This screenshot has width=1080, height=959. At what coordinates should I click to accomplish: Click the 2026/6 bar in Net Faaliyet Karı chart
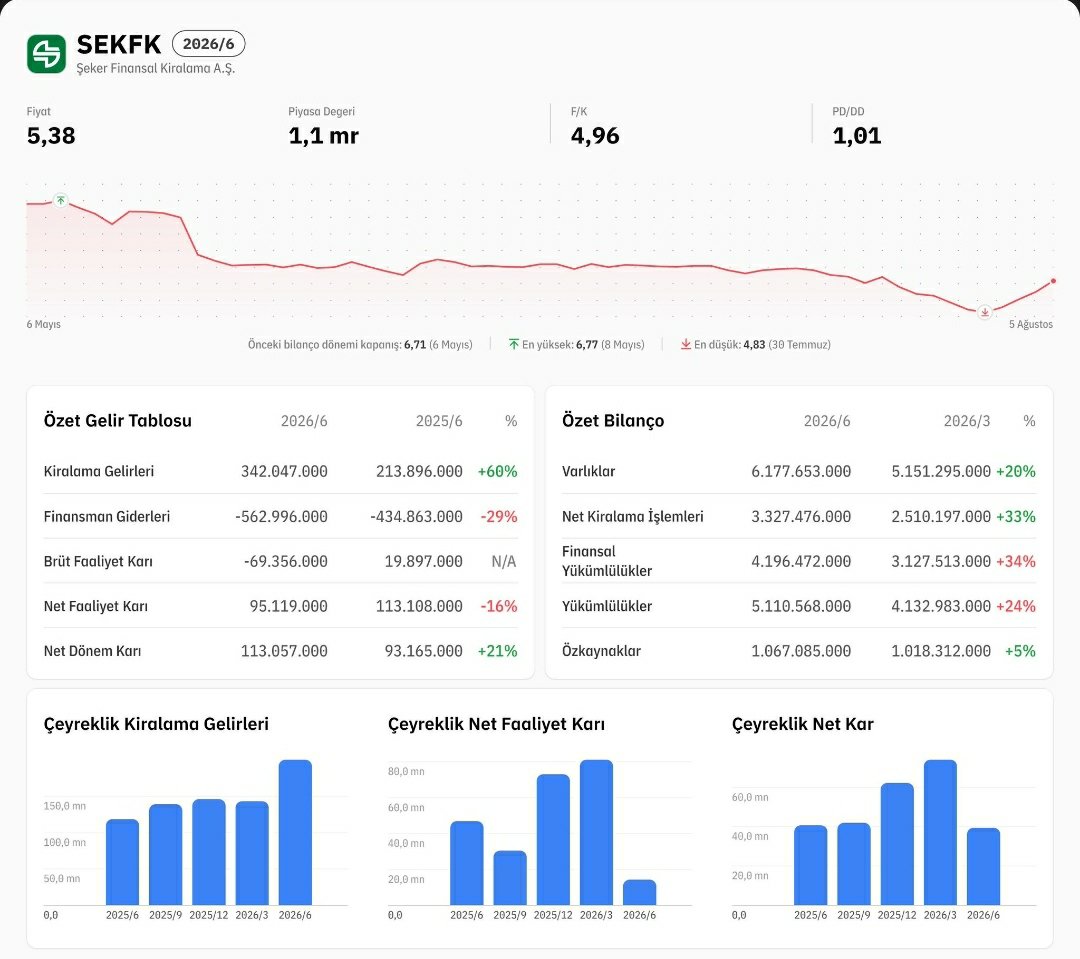[x=639, y=892]
